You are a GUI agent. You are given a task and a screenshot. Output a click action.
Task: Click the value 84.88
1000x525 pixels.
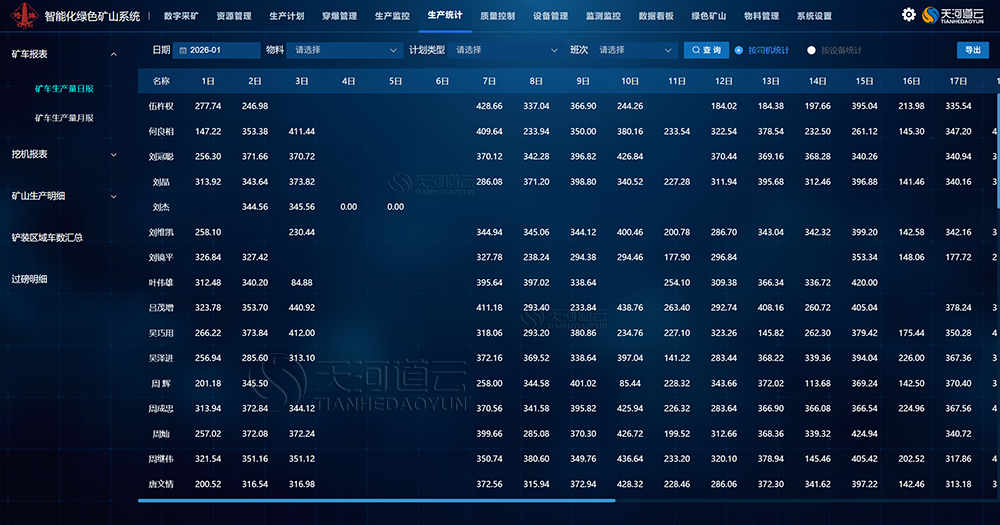[x=302, y=283]
